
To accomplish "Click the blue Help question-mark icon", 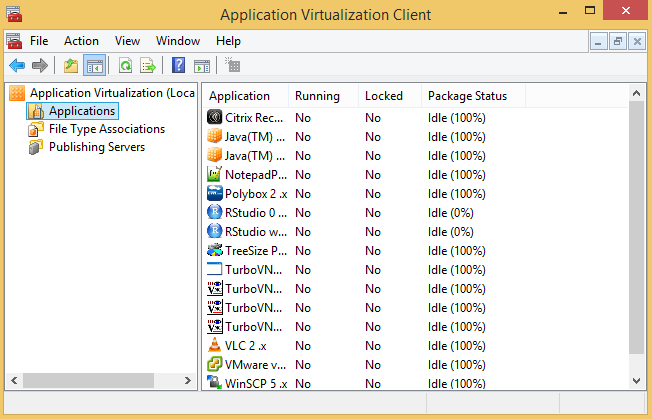I will pyautogui.click(x=178, y=65).
